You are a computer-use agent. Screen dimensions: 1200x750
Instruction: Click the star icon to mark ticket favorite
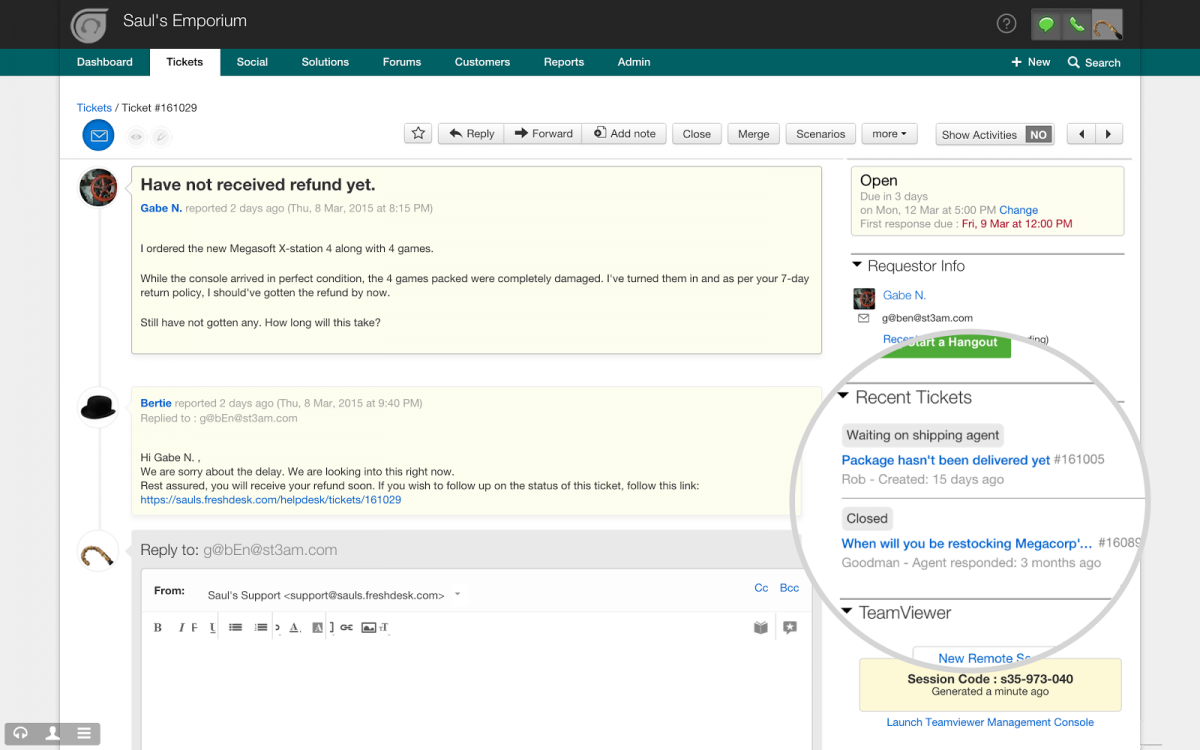tap(418, 133)
